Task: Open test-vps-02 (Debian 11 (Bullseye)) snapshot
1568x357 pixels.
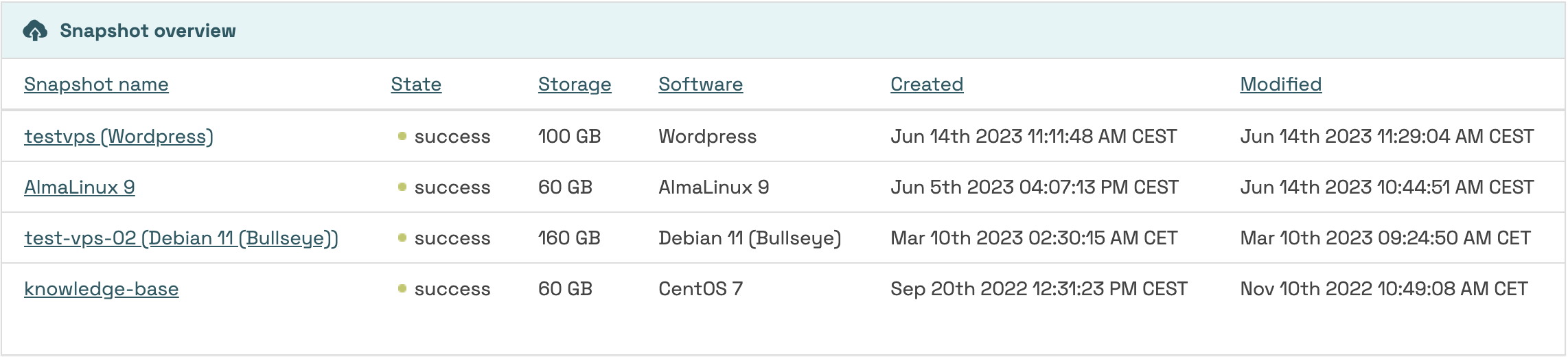Action: [x=181, y=238]
